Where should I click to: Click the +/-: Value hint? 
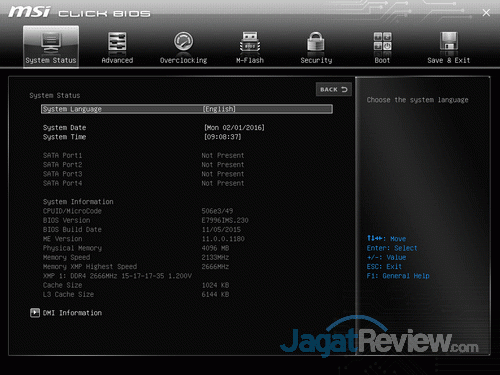[386, 258]
